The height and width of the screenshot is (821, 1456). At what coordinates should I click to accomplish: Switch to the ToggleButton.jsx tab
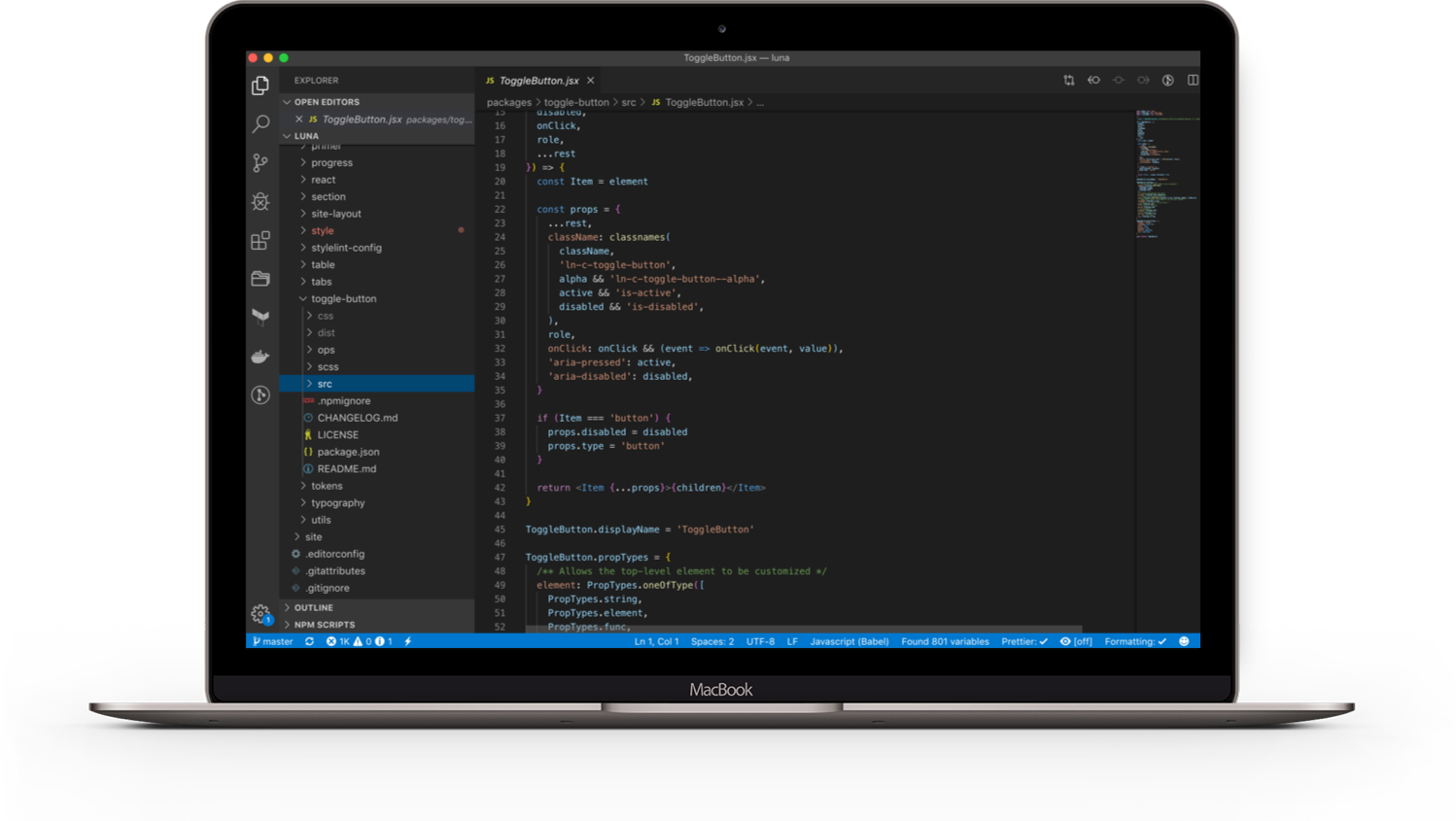(537, 80)
